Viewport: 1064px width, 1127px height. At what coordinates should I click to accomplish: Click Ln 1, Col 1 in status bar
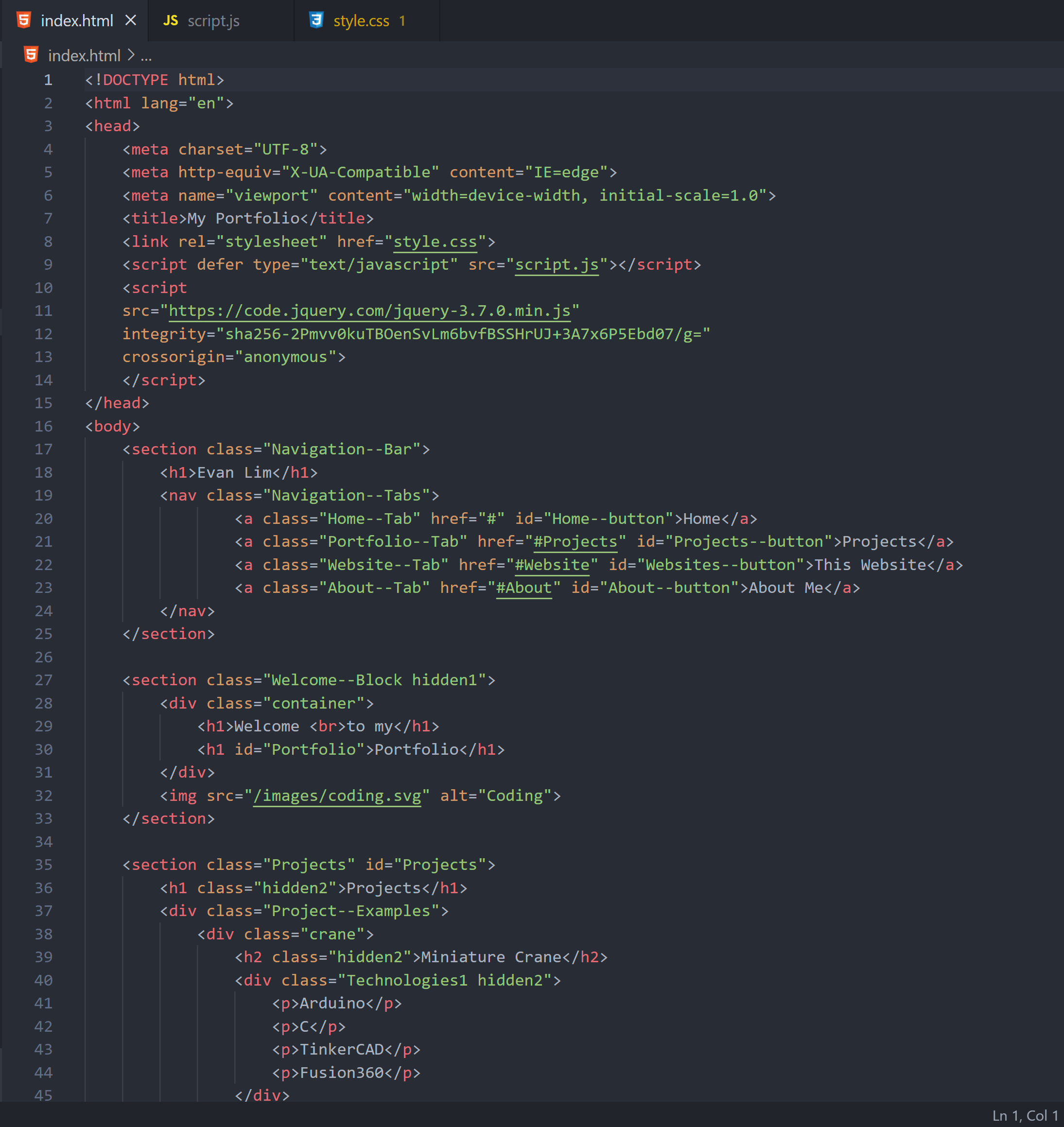[1025, 1115]
